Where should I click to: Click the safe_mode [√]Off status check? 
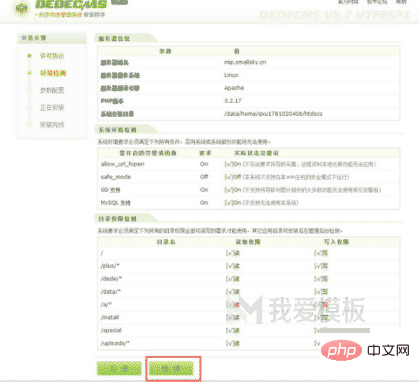233,177
